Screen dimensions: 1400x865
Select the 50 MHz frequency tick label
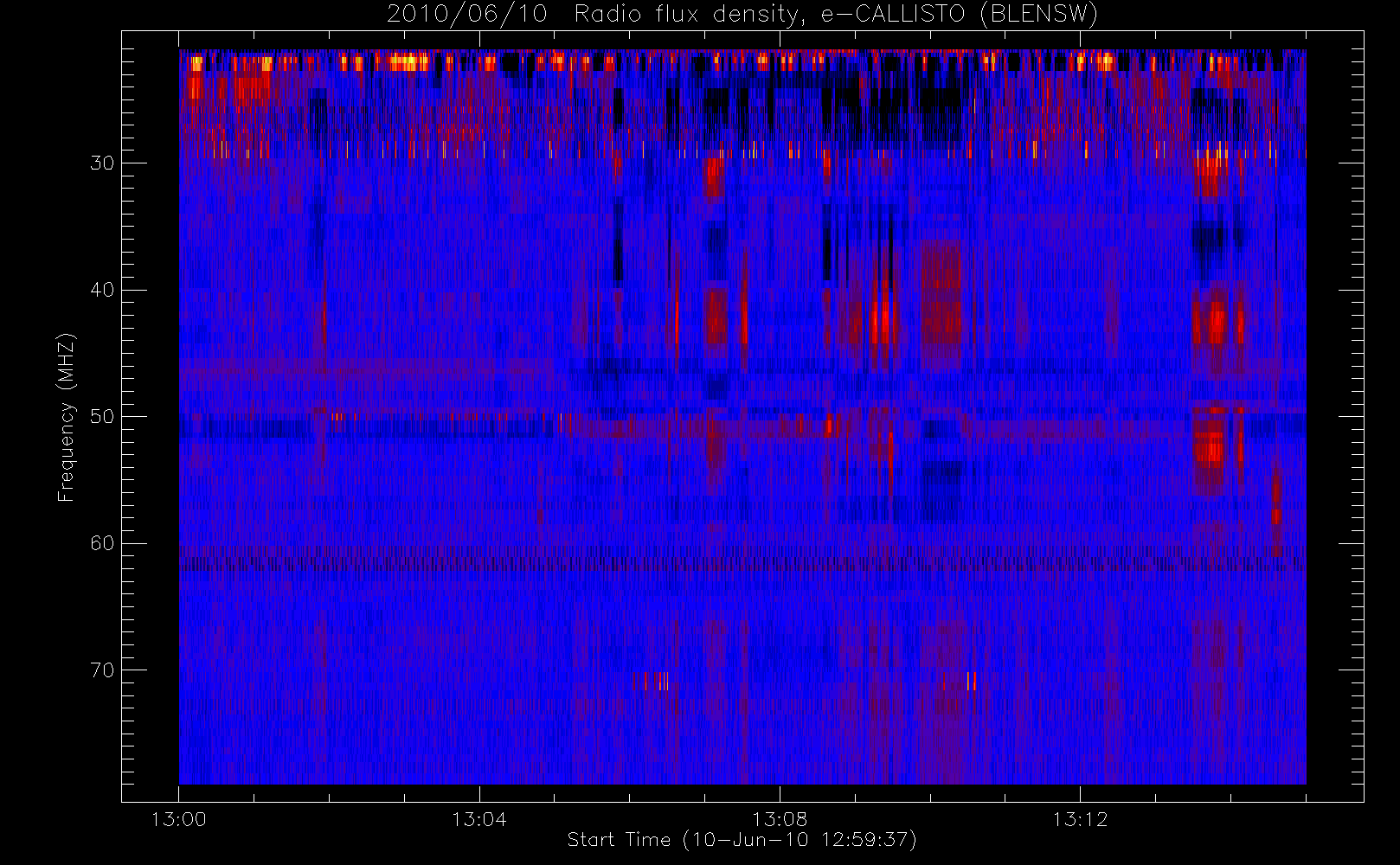pos(102,416)
